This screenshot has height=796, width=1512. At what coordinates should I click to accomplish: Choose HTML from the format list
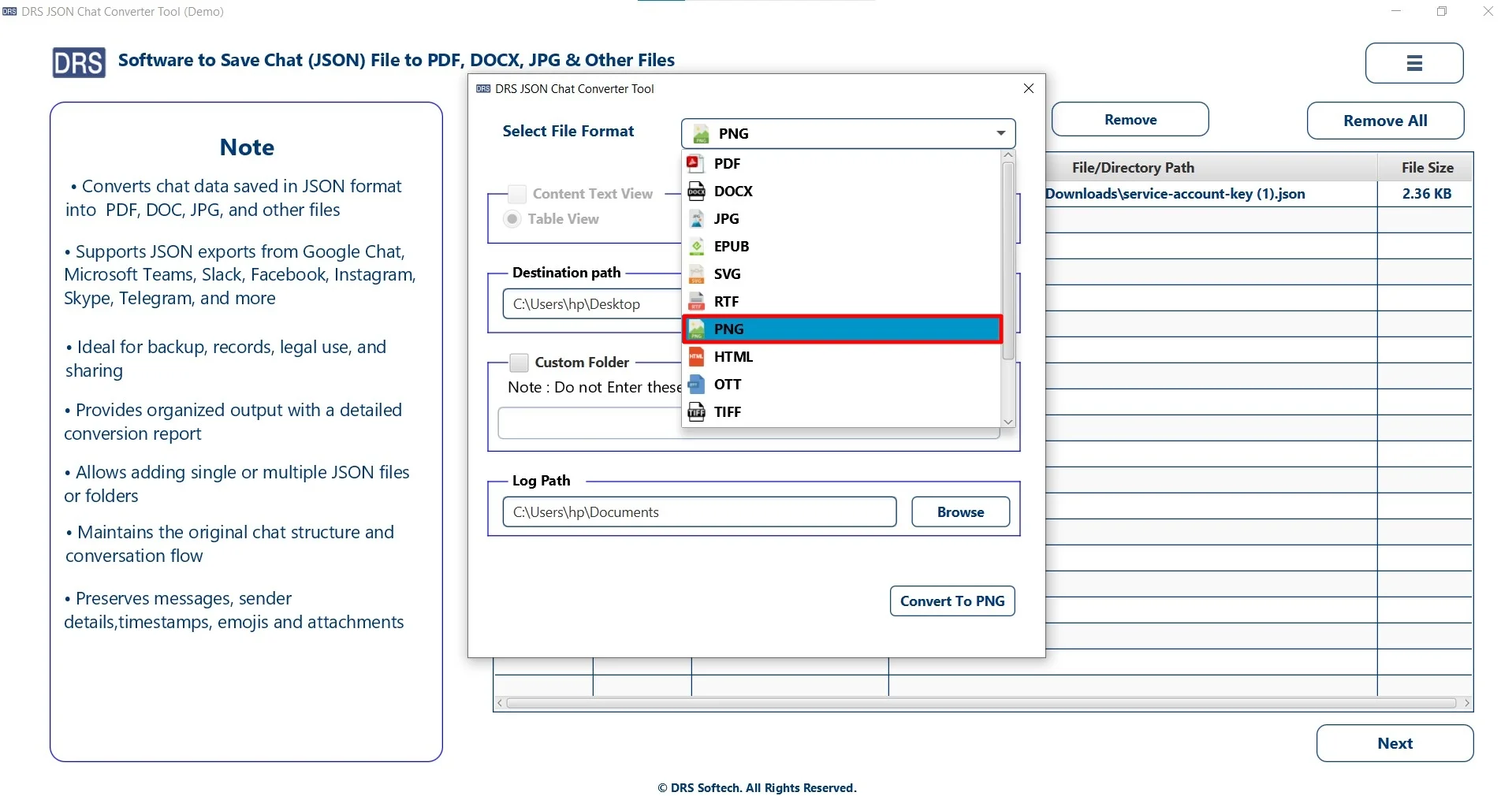tap(733, 356)
